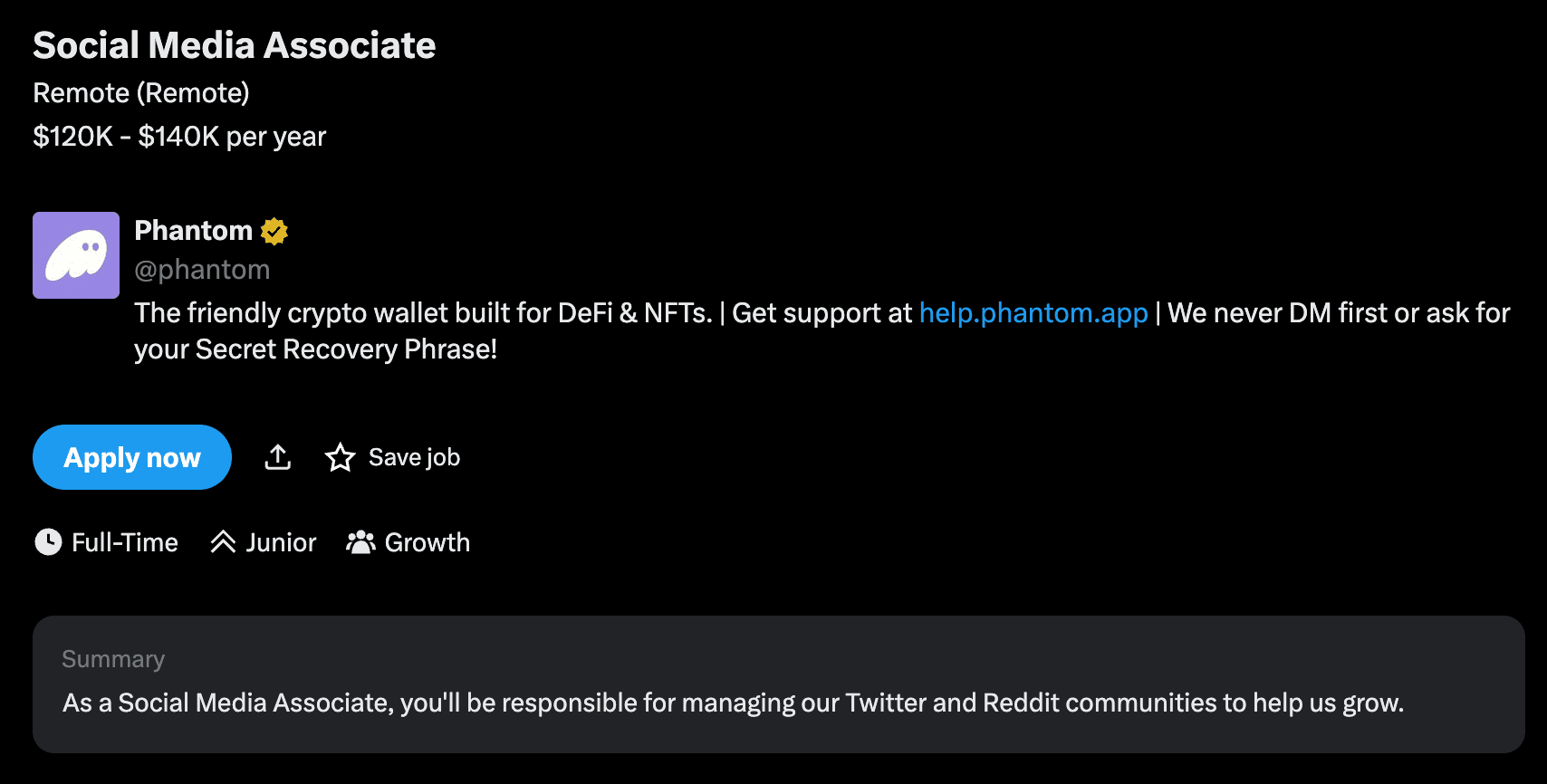Image resolution: width=1547 pixels, height=784 pixels.
Task: Click the gold verified badge
Action: pyautogui.click(x=274, y=232)
